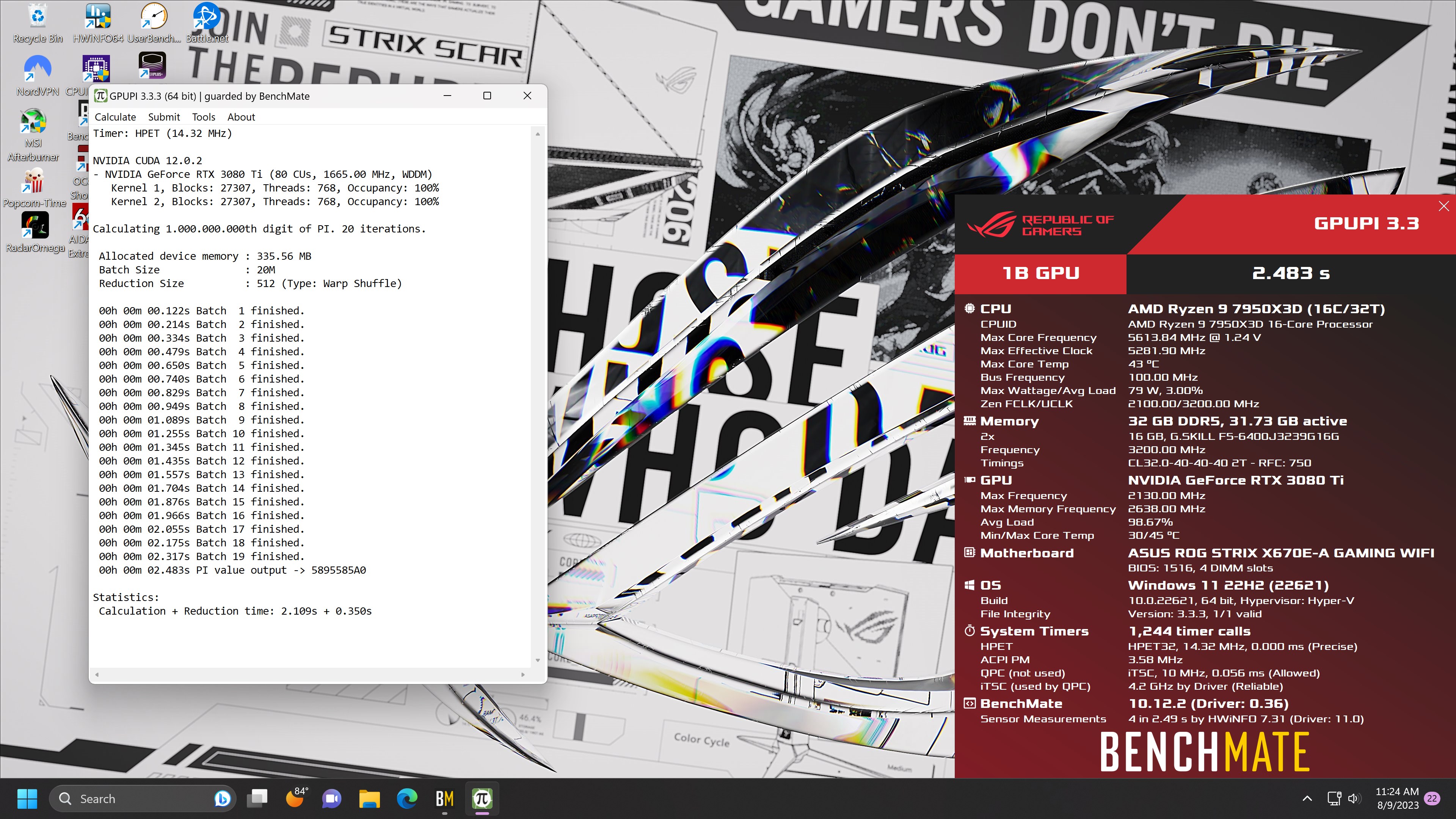Viewport: 1456px width, 819px height.
Task: Click the OS Windows logo icon
Action: [970, 585]
